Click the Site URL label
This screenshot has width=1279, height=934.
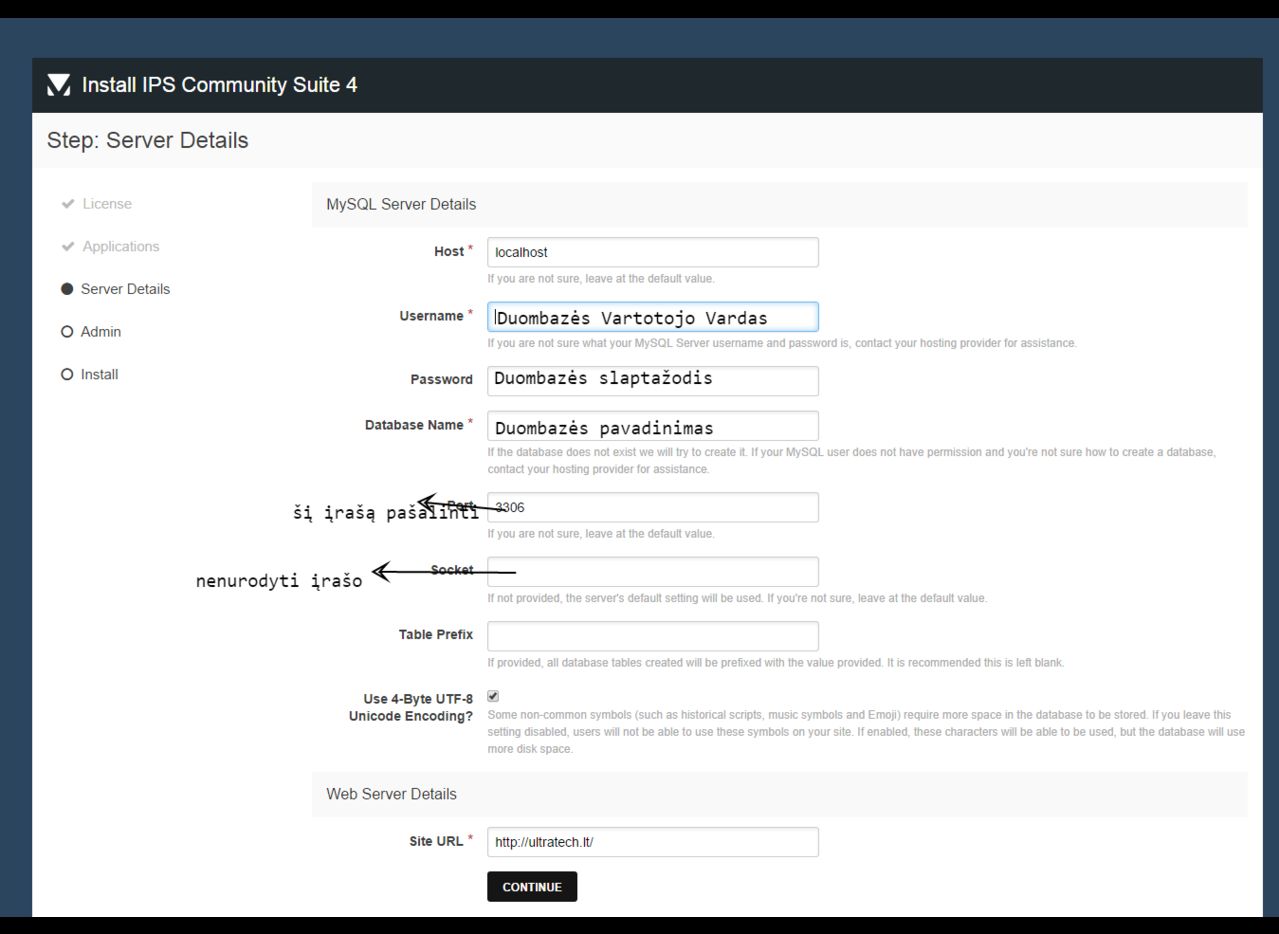[x=436, y=841]
